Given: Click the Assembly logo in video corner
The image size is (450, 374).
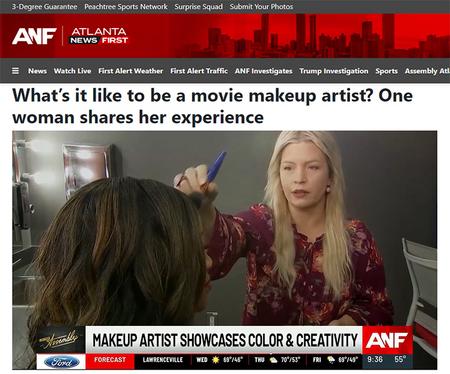Looking at the screenshot, I should [x=59, y=340].
